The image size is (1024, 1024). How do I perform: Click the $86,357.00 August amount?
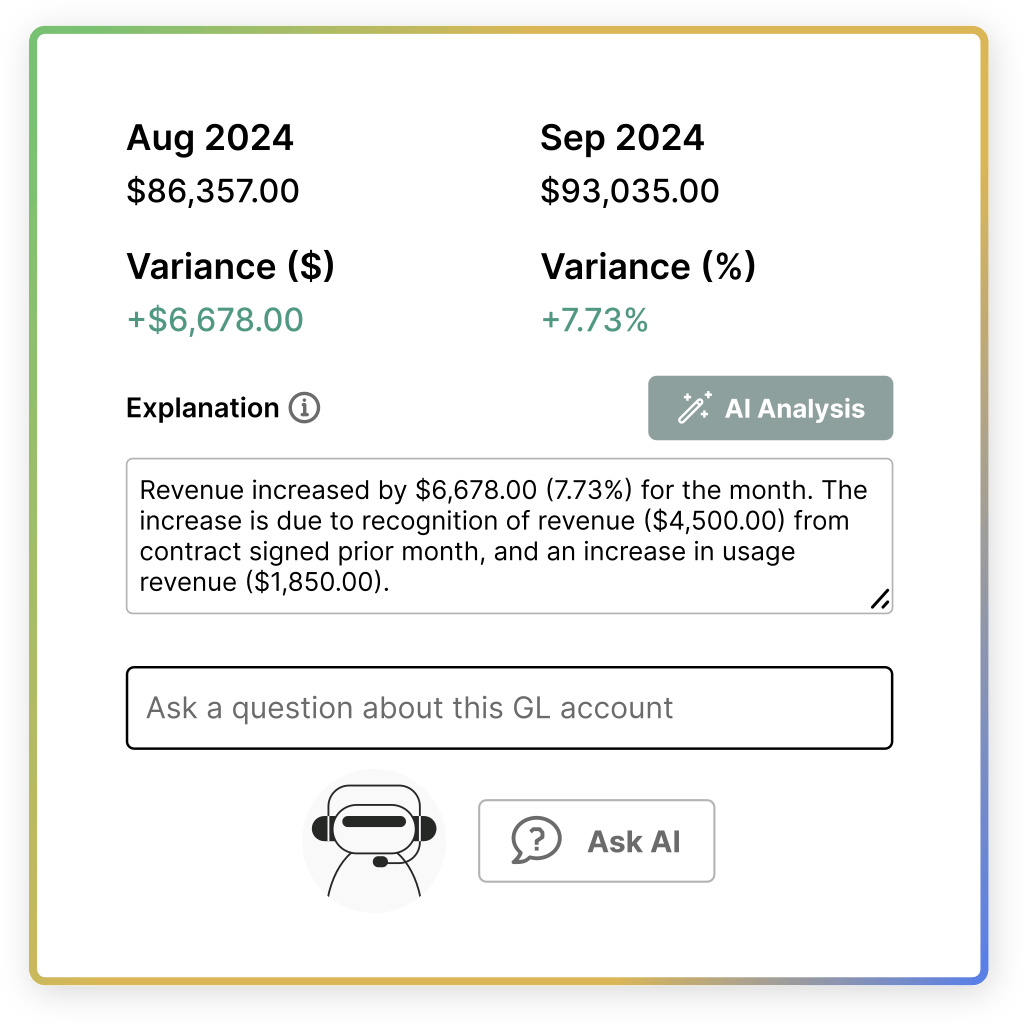tap(213, 191)
